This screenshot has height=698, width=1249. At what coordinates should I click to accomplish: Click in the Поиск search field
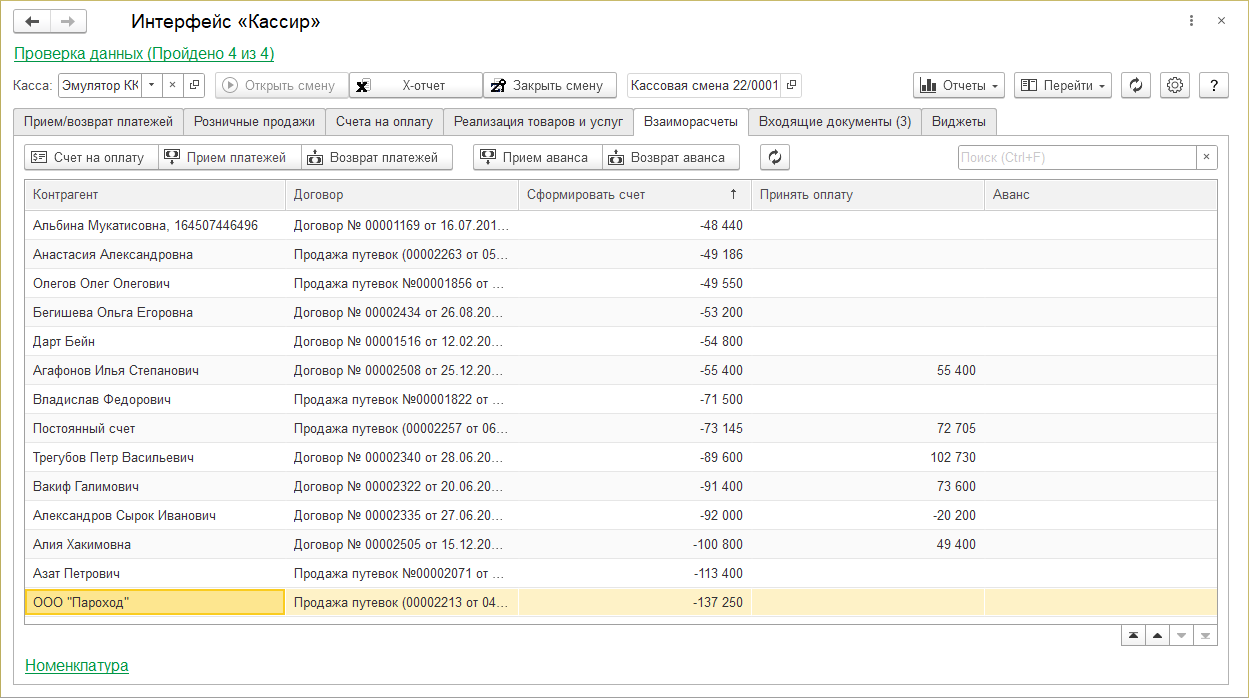1076,157
